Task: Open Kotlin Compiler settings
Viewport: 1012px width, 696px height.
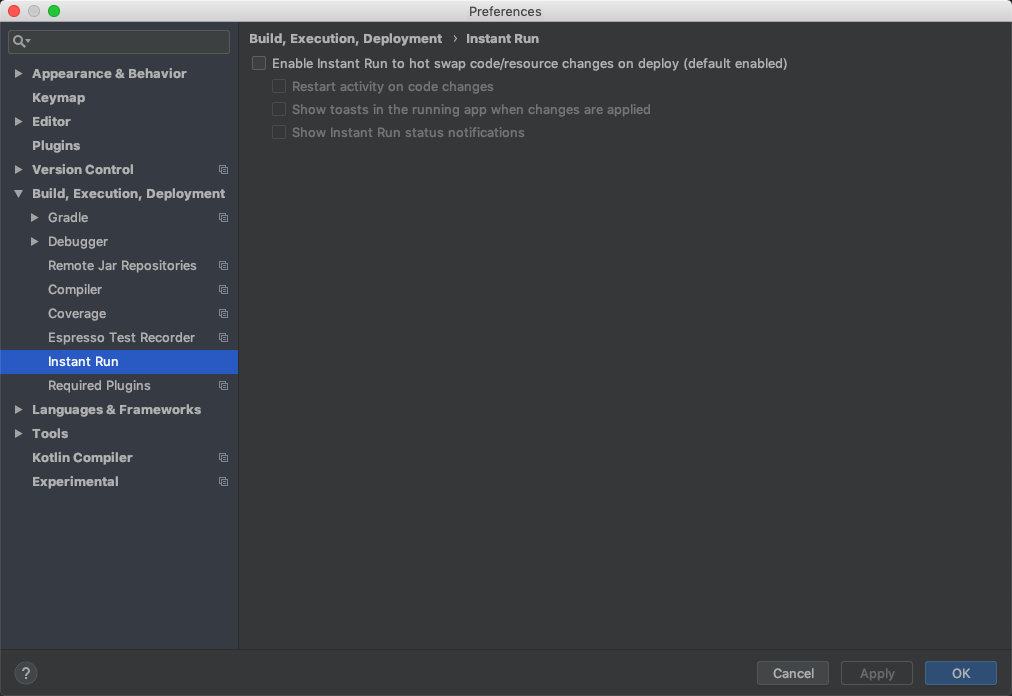Action: pos(83,458)
